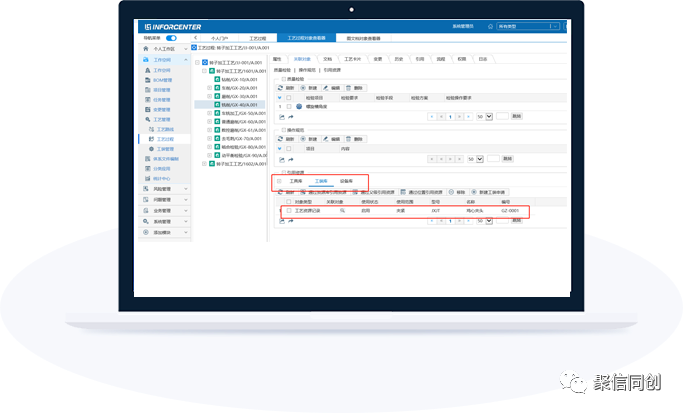Screen dimensions: 683x413
Task: Collapse tab bar with left chevron
Action: click(x=196, y=38)
